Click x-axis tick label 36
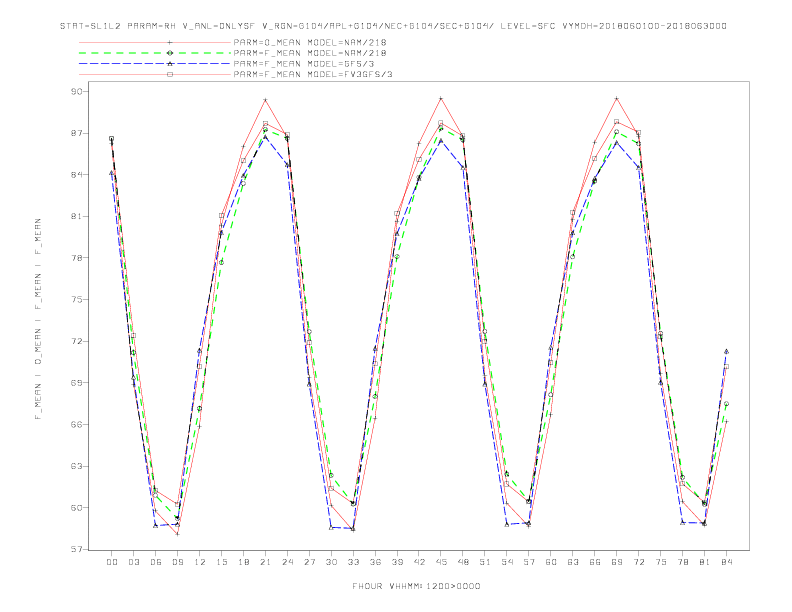The height and width of the screenshot is (612, 792). [x=375, y=562]
